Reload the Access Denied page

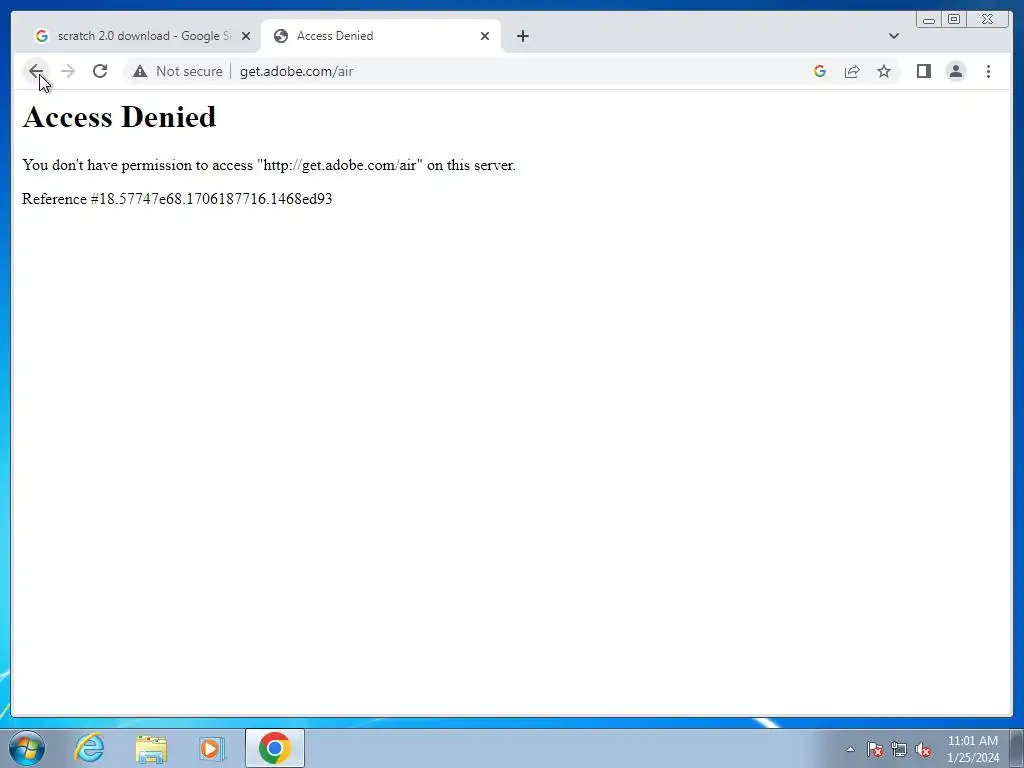100,71
